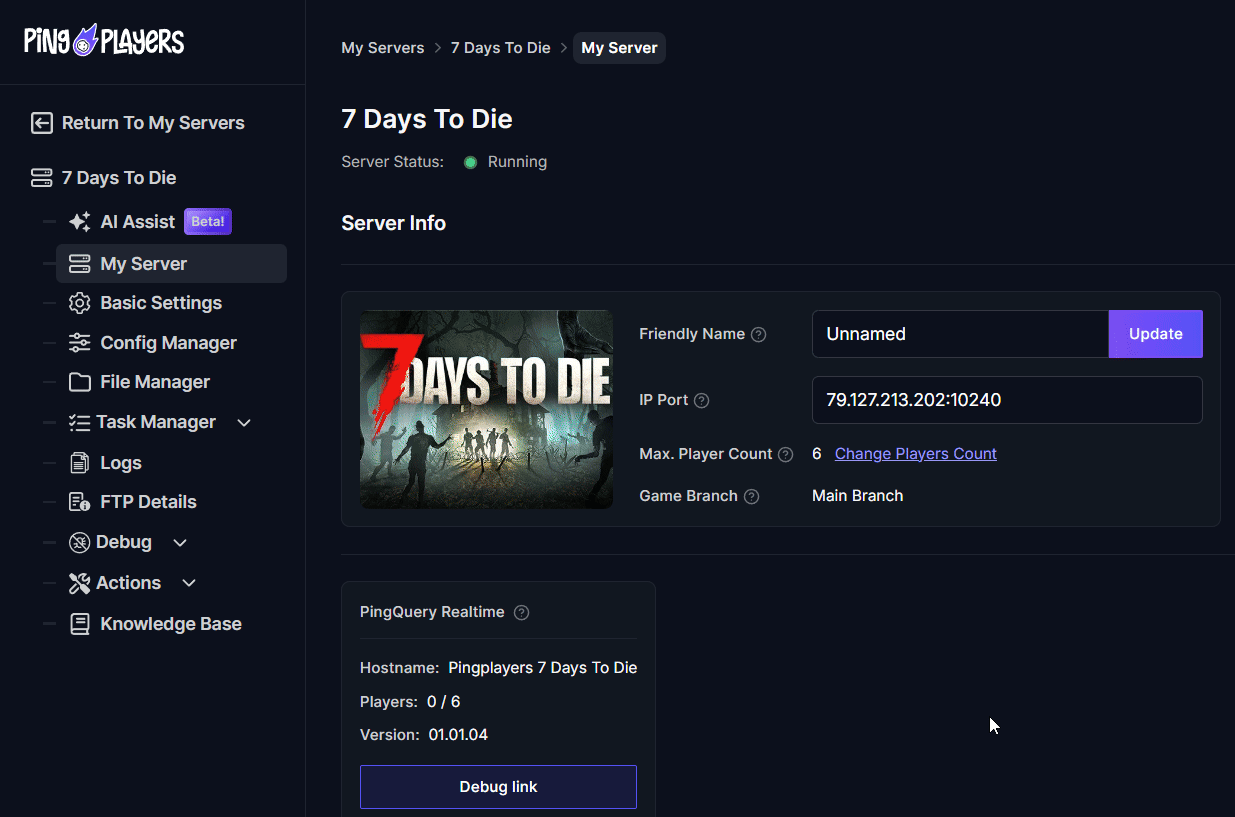Select My Server in the sidebar

point(171,264)
